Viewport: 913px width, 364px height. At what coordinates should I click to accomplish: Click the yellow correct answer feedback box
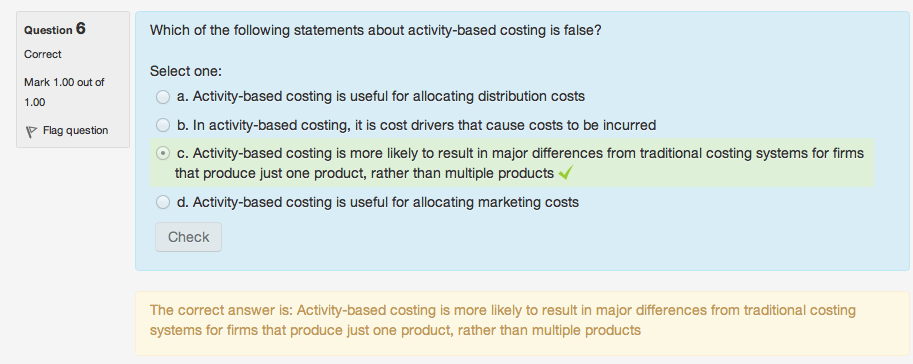[x=522, y=323]
